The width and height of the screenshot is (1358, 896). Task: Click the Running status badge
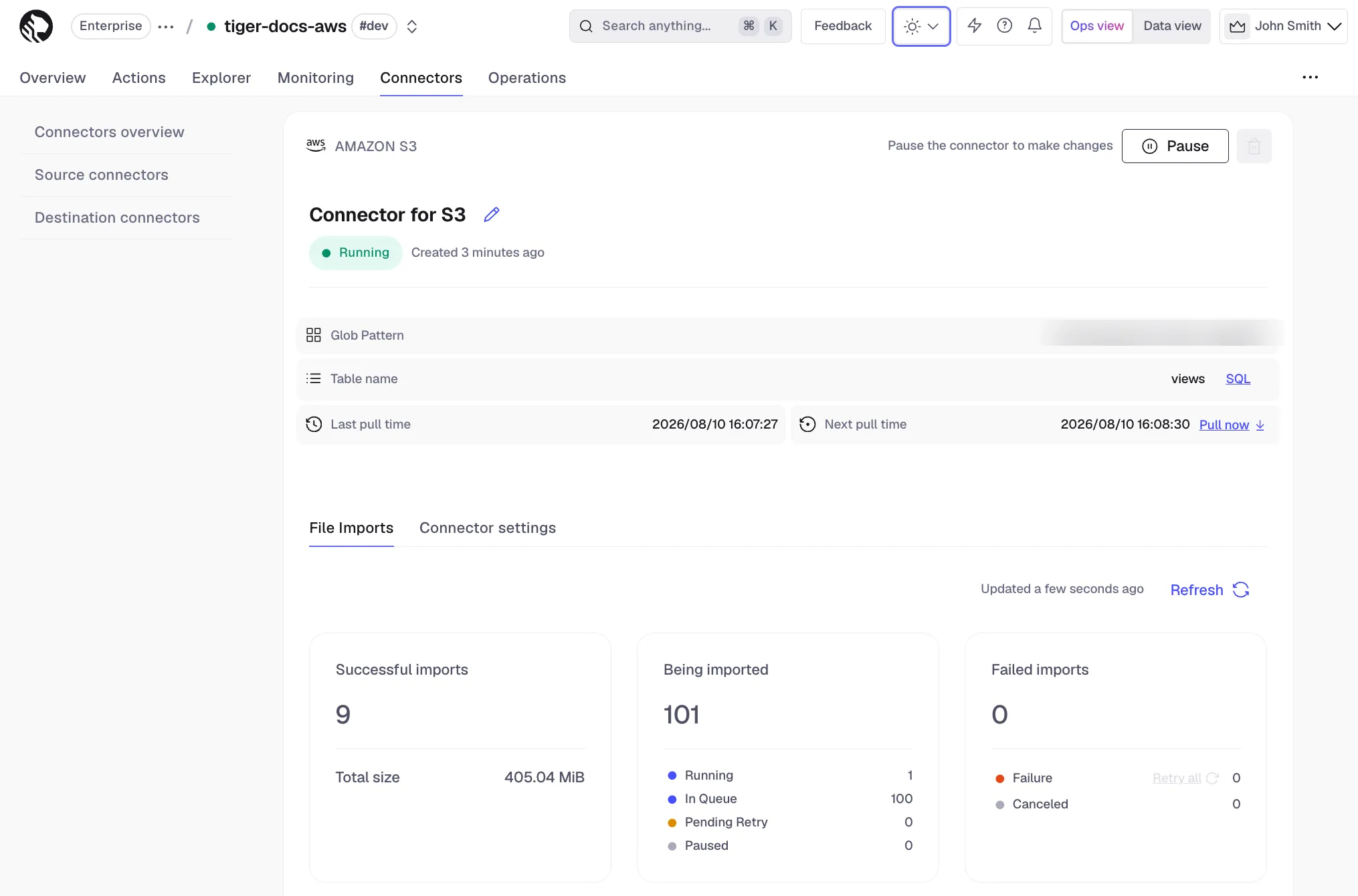(x=356, y=253)
